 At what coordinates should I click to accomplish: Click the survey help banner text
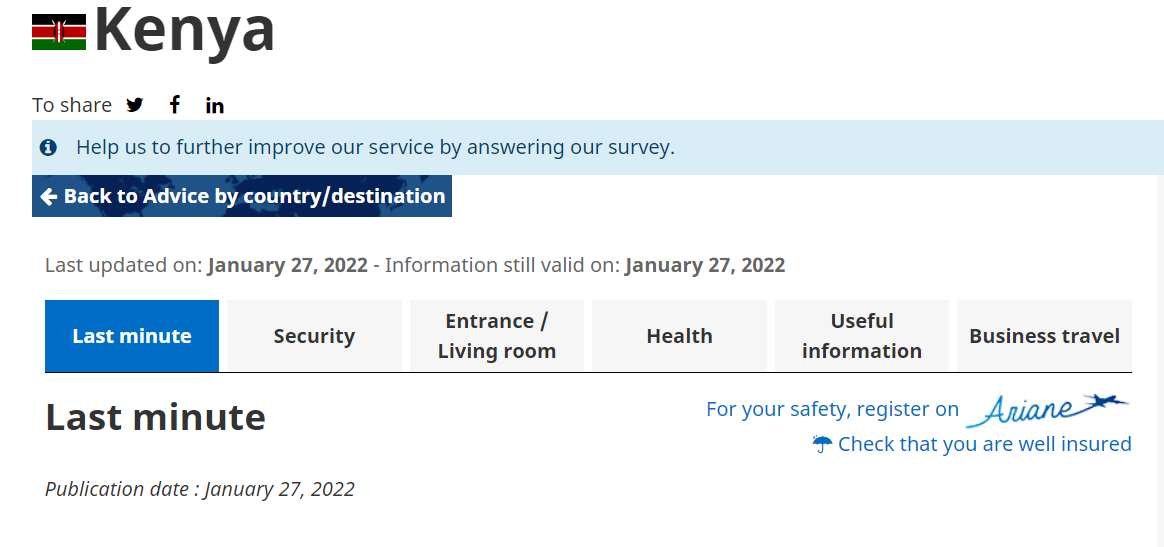coord(375,148)
